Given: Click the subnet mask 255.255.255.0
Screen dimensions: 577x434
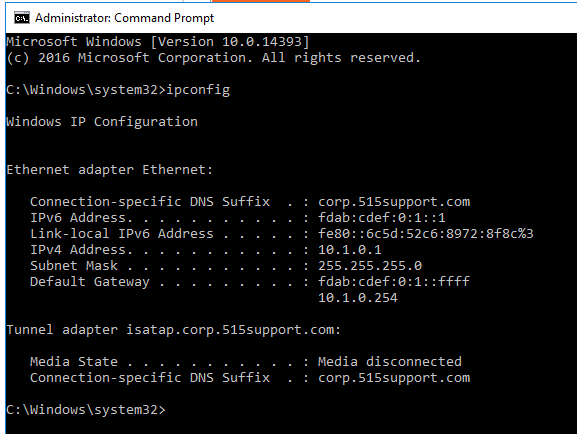Looking at the screenshot, I should pos(370,266).
